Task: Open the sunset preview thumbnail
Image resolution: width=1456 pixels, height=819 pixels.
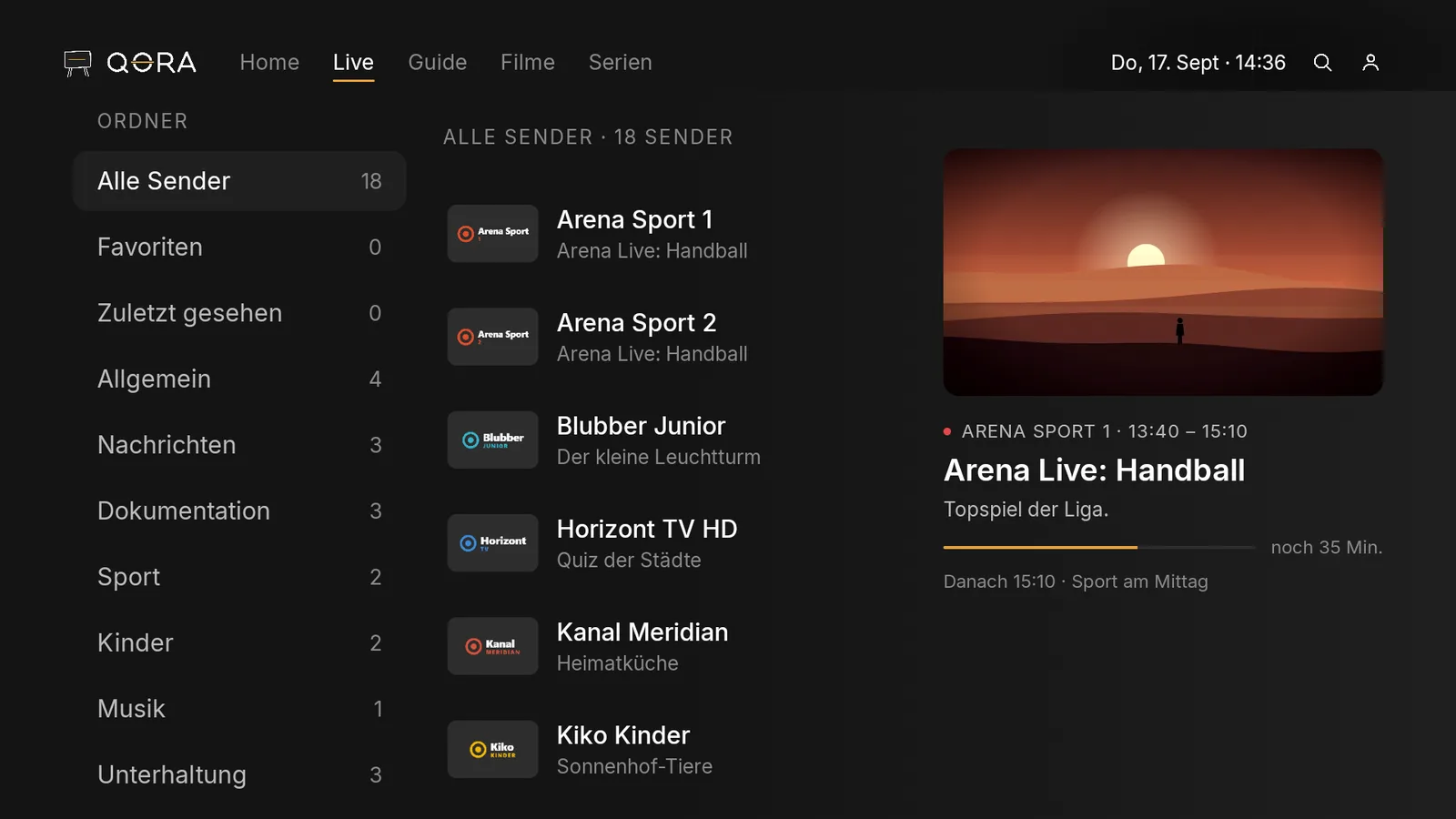Action: point(1163,272)
